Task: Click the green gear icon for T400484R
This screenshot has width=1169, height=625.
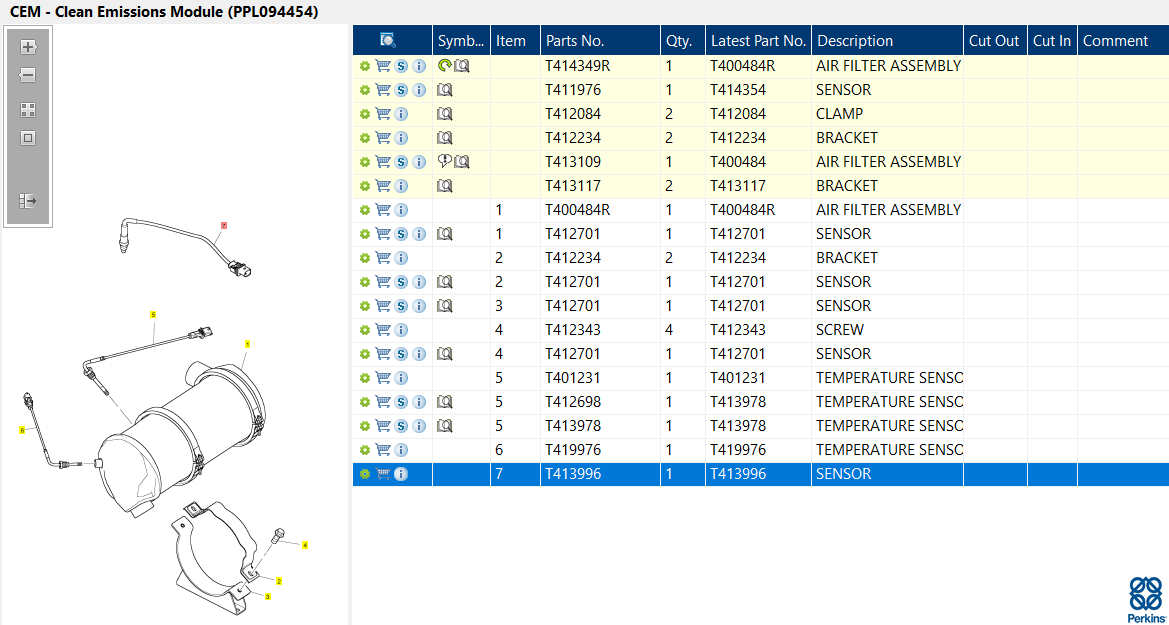Action: [365, 210]
